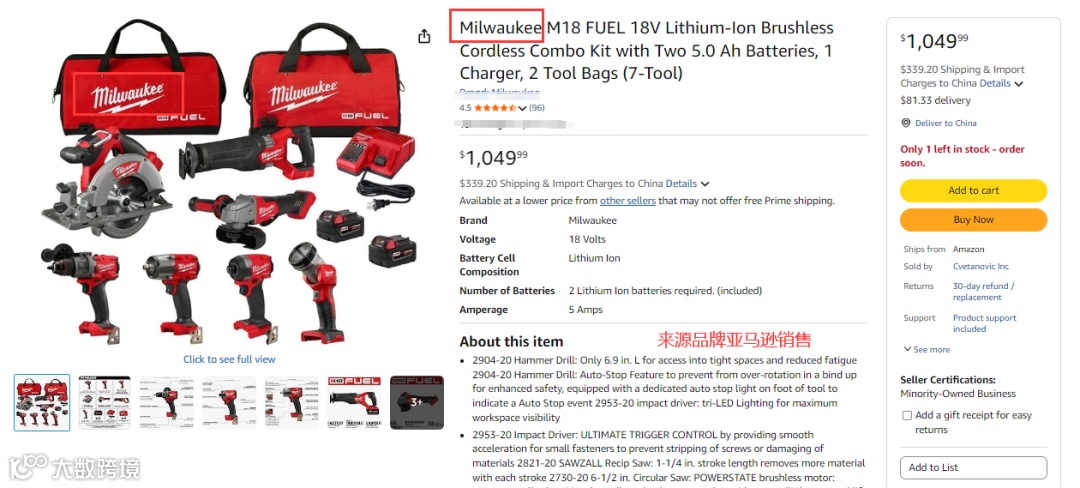Expand shipping Details chevron under main price
This screenshot has height=488, width=1080.
(705, 184)
